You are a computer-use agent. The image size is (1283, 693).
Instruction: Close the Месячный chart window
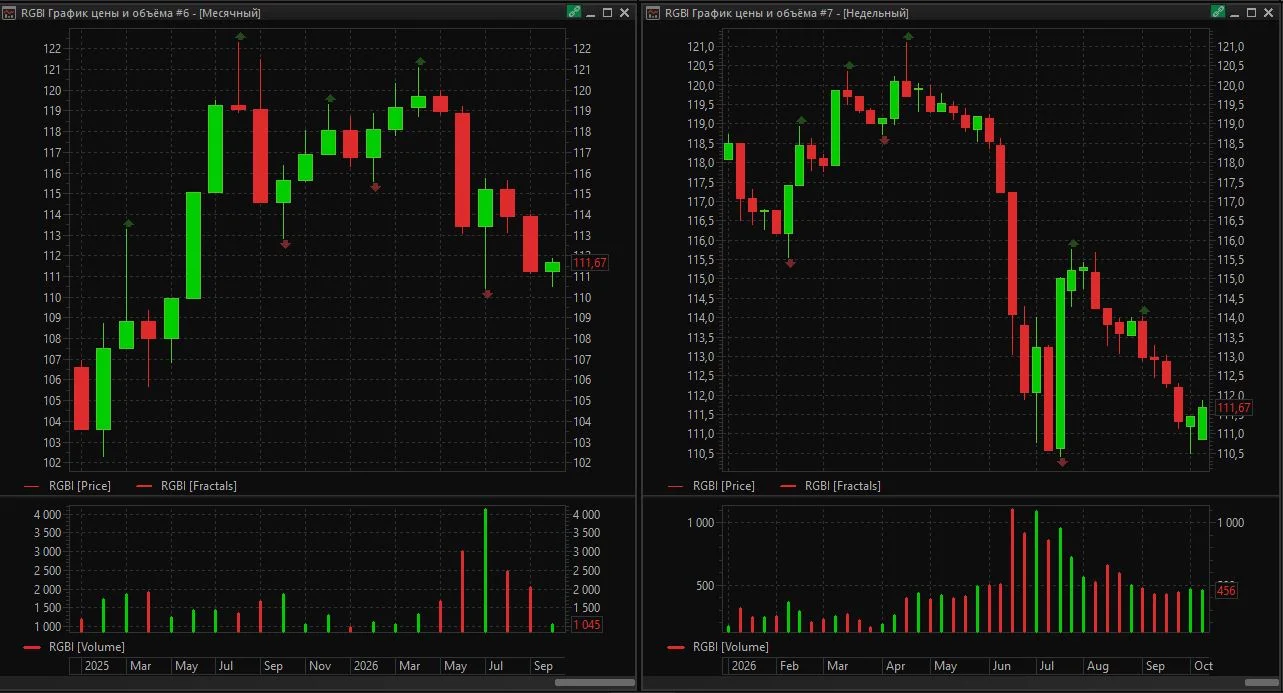pos(625,12)
